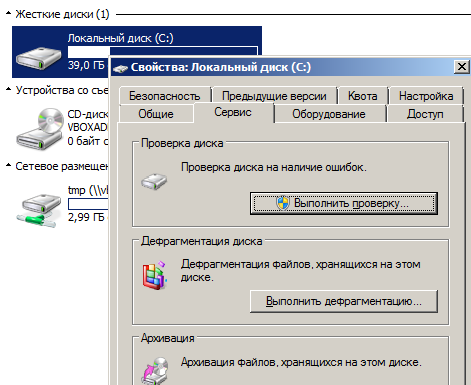Click the tmp drive capacity bar
The height and width of the screenshot is (385, 471).
point(88,204)
